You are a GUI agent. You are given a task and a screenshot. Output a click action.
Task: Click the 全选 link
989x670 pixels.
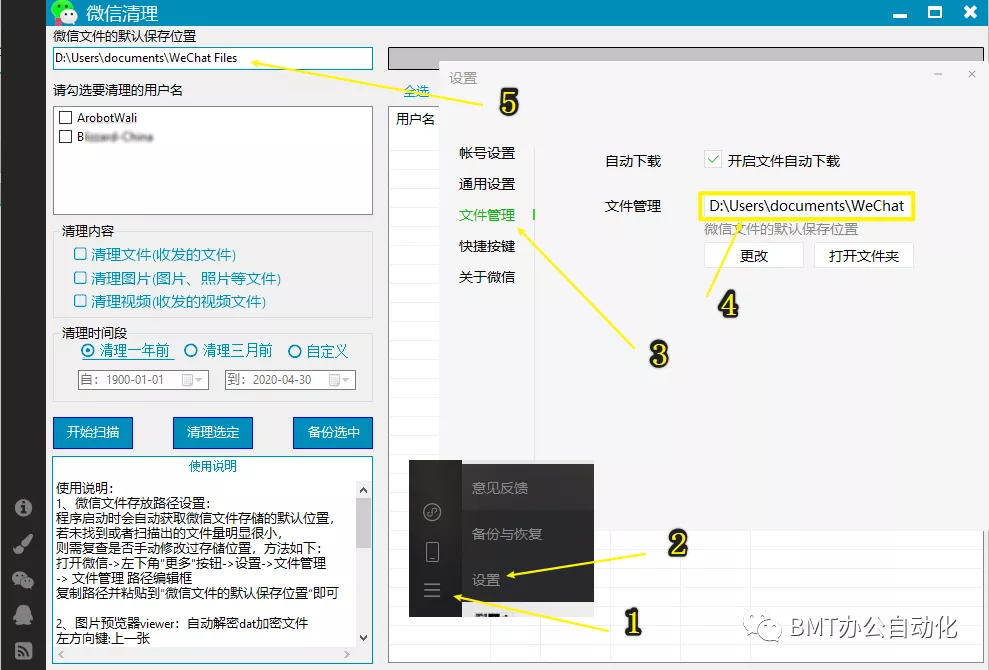[x=416, y=91]
